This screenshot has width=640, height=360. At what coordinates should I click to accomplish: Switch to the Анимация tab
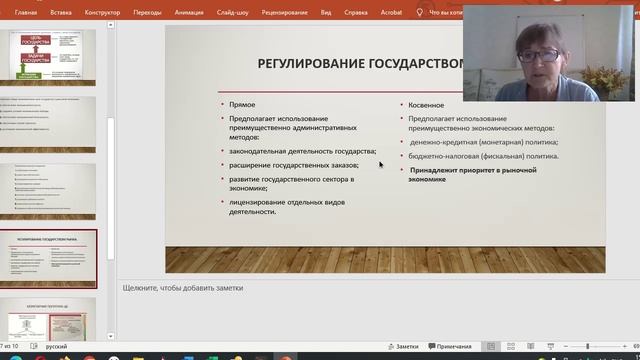189,13
